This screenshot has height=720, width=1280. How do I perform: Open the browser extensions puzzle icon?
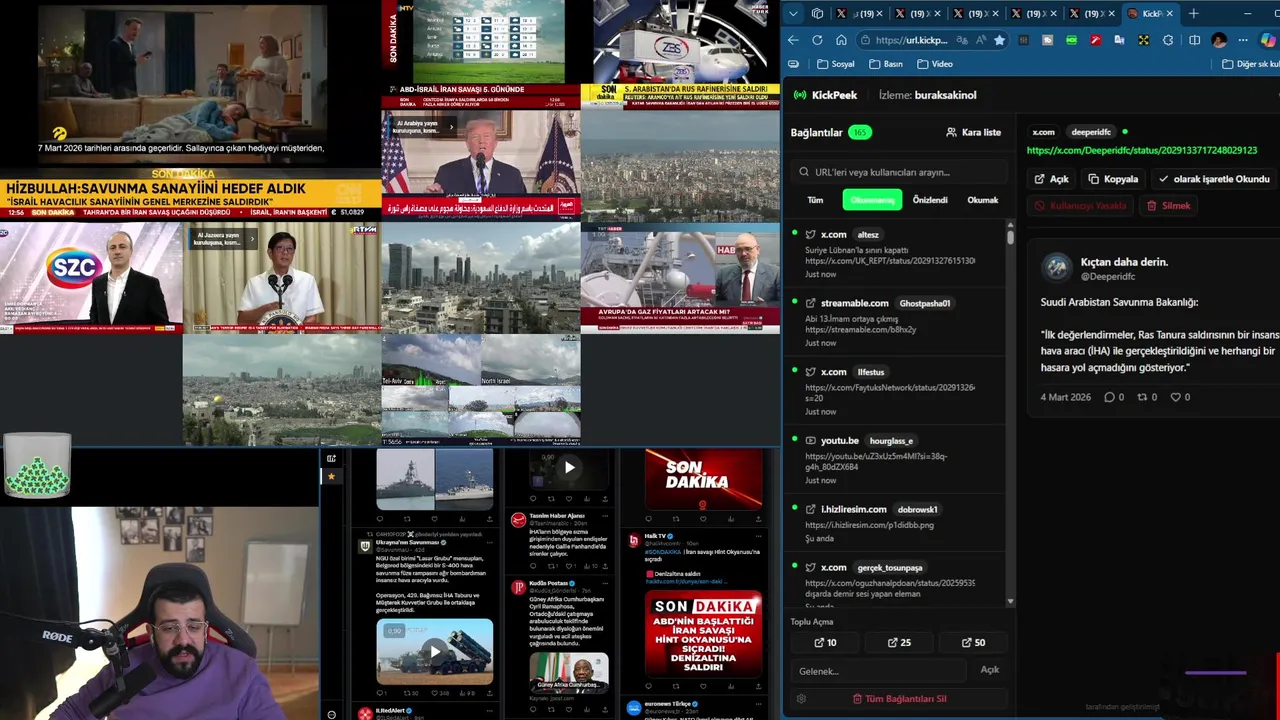[x=1168, y=40]
